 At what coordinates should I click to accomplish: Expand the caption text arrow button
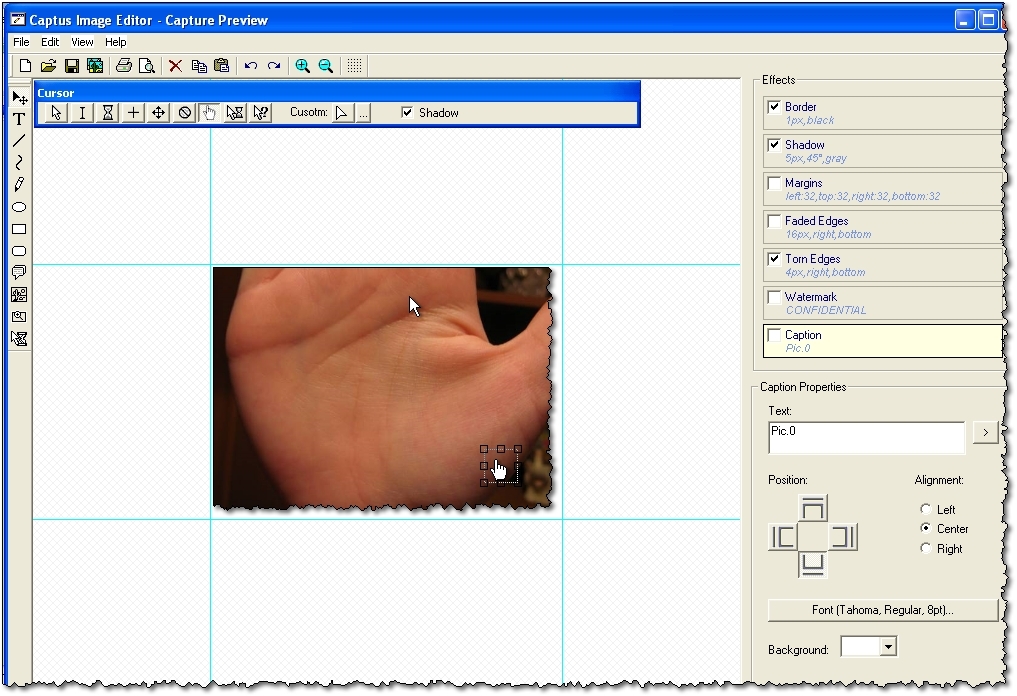click(x=985, y=432)
